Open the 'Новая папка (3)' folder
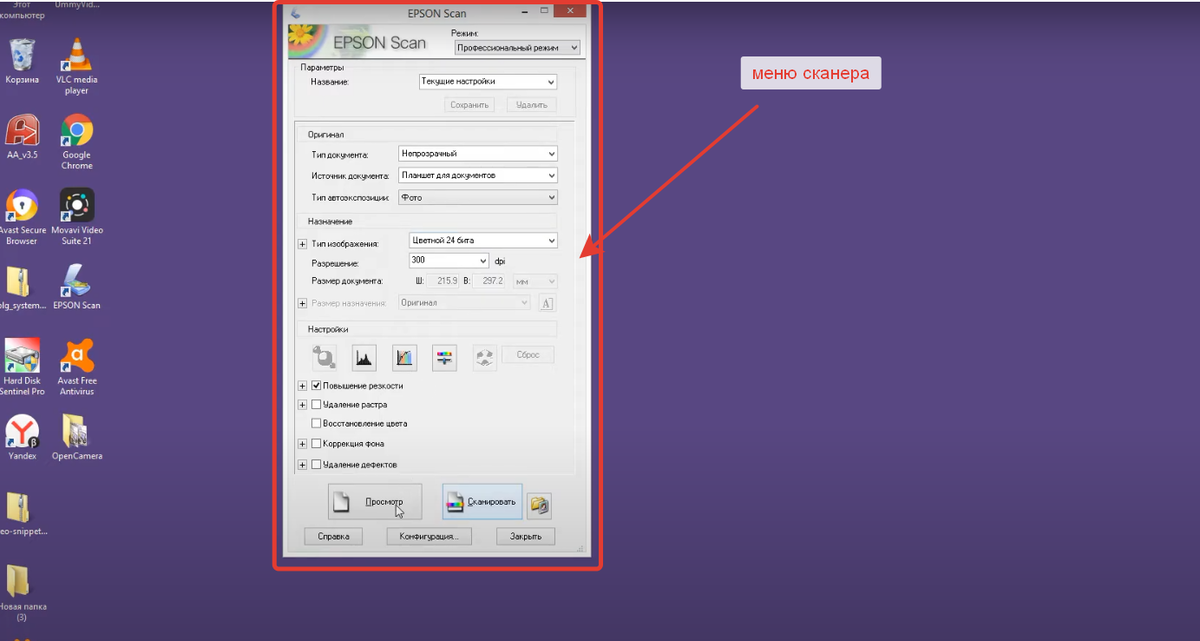 20,594
